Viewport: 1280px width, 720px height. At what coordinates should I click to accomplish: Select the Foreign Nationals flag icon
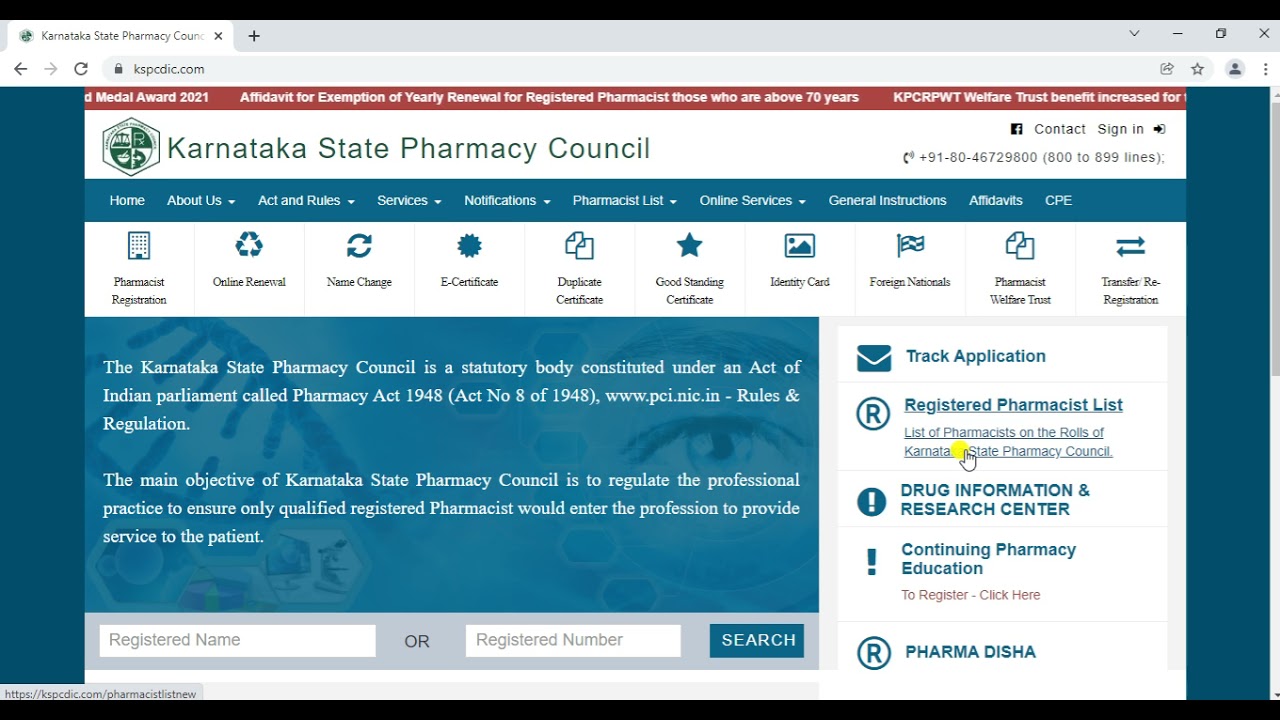910,245
